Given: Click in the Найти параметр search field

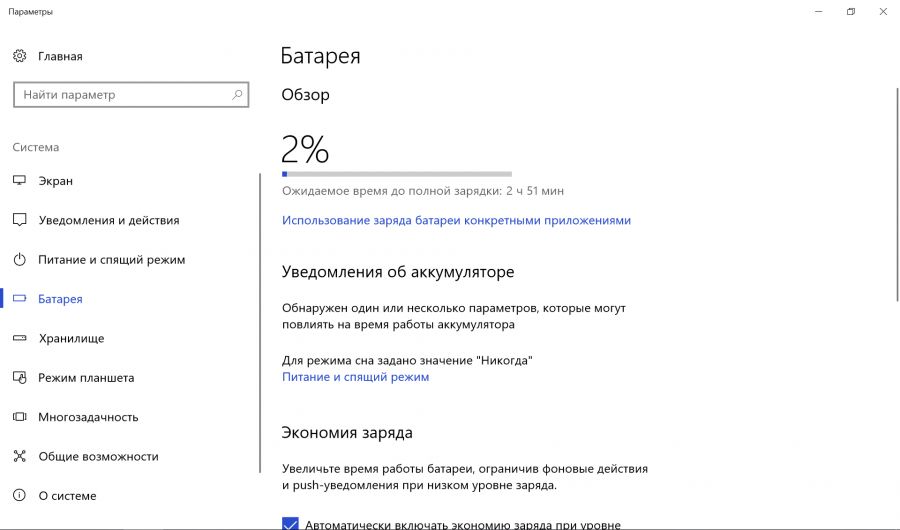Looking at the screenshot, I should 120,95.
